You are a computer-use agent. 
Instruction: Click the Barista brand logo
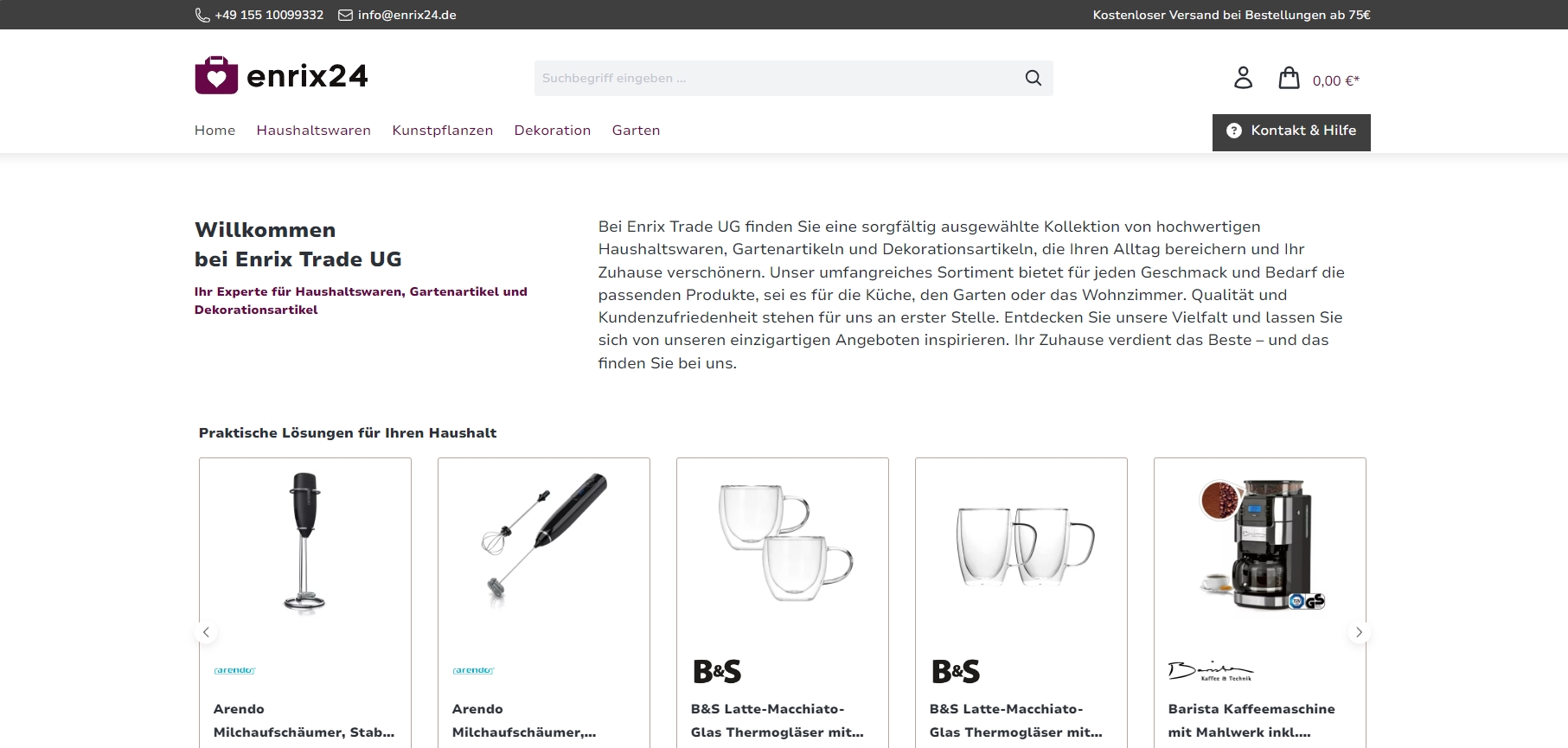1210,671
